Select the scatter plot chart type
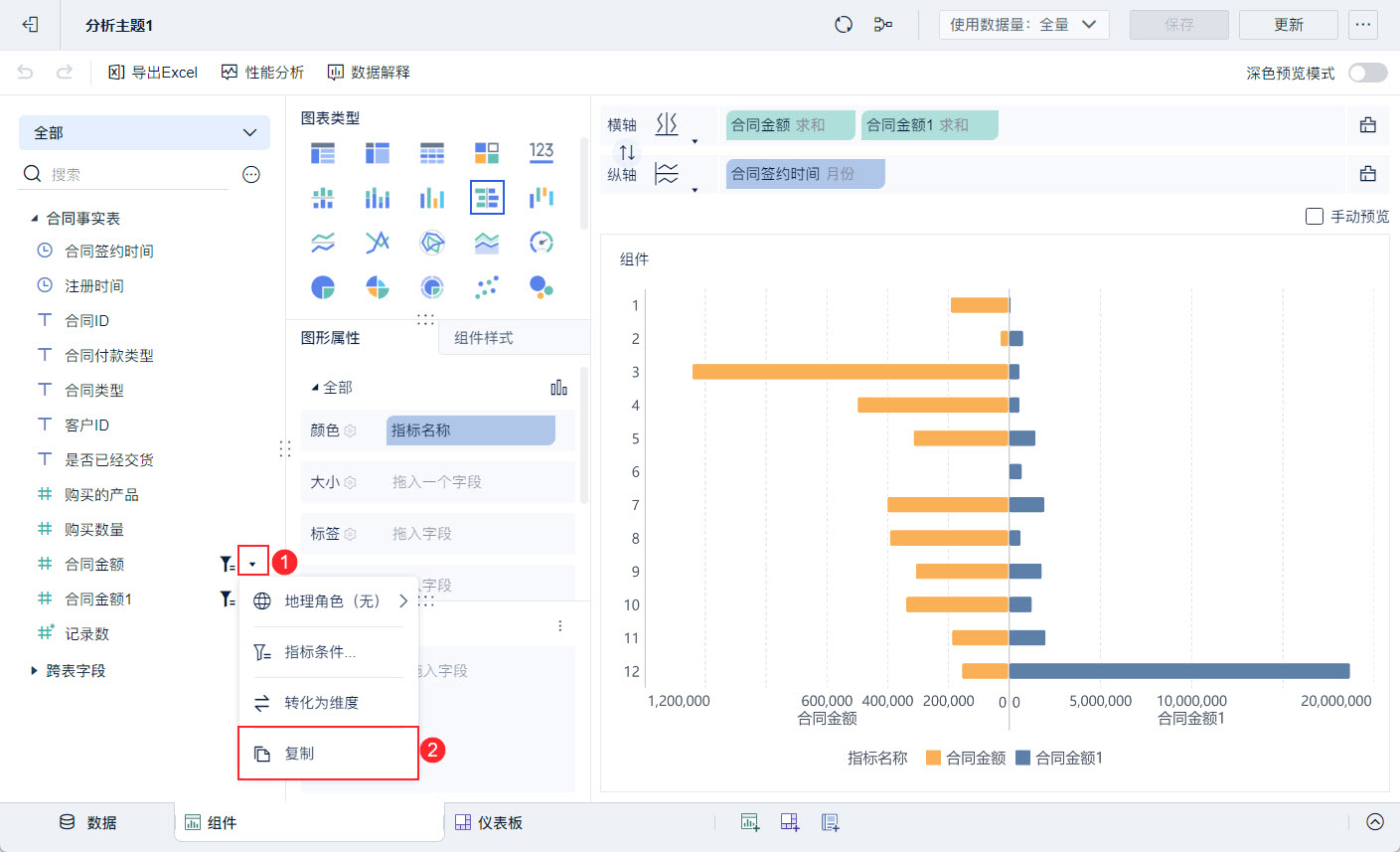 click(487, 287)
